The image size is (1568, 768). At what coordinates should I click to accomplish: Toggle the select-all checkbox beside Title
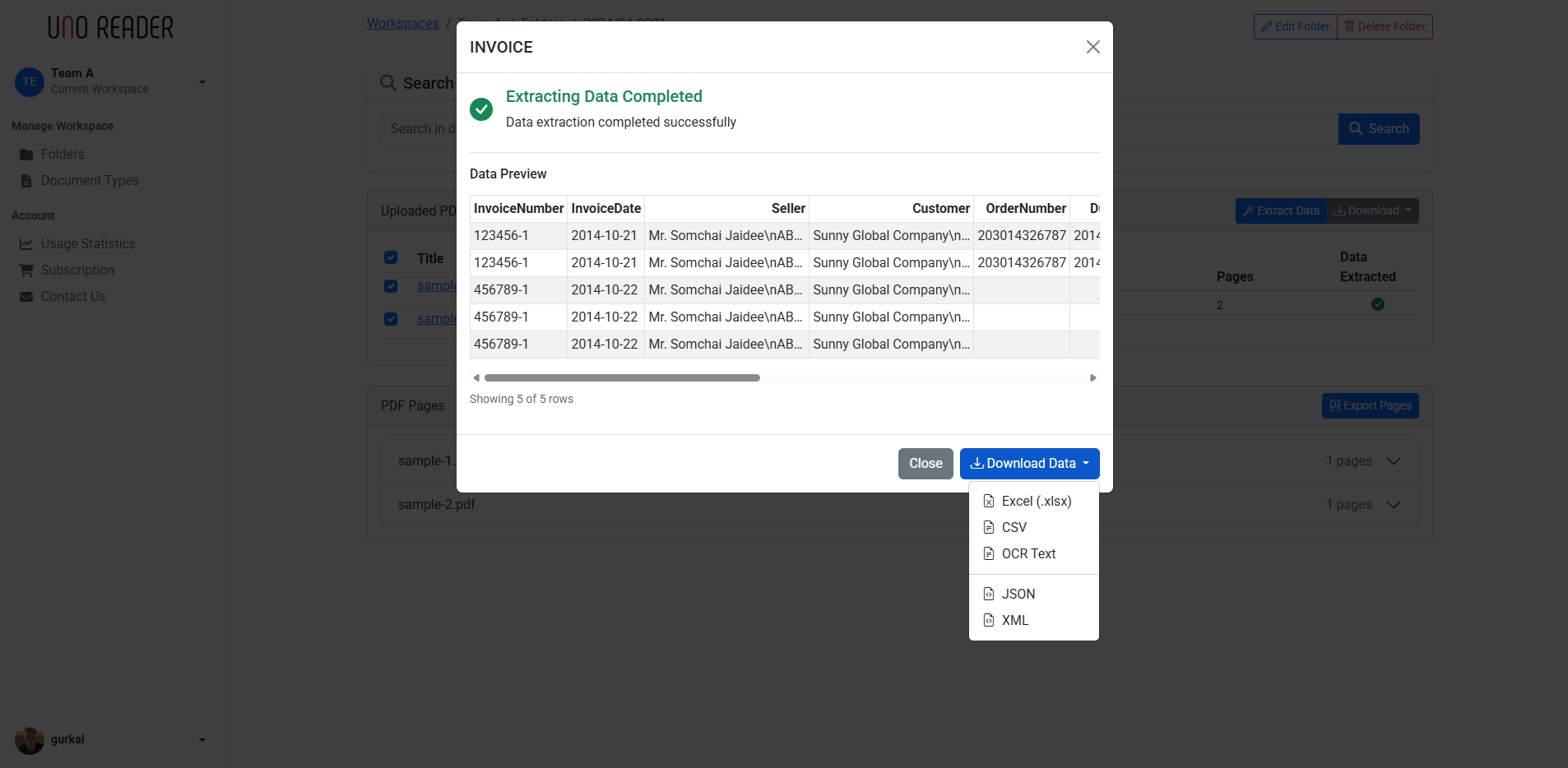coord(391,257)
